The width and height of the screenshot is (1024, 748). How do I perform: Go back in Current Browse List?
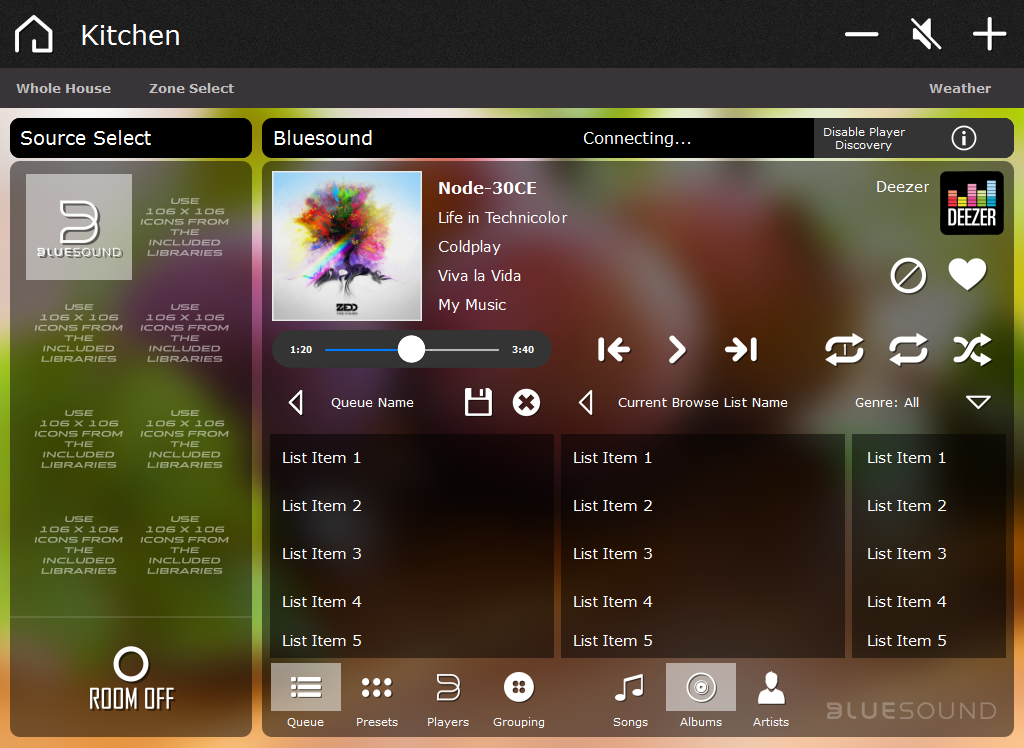(586, 402)
